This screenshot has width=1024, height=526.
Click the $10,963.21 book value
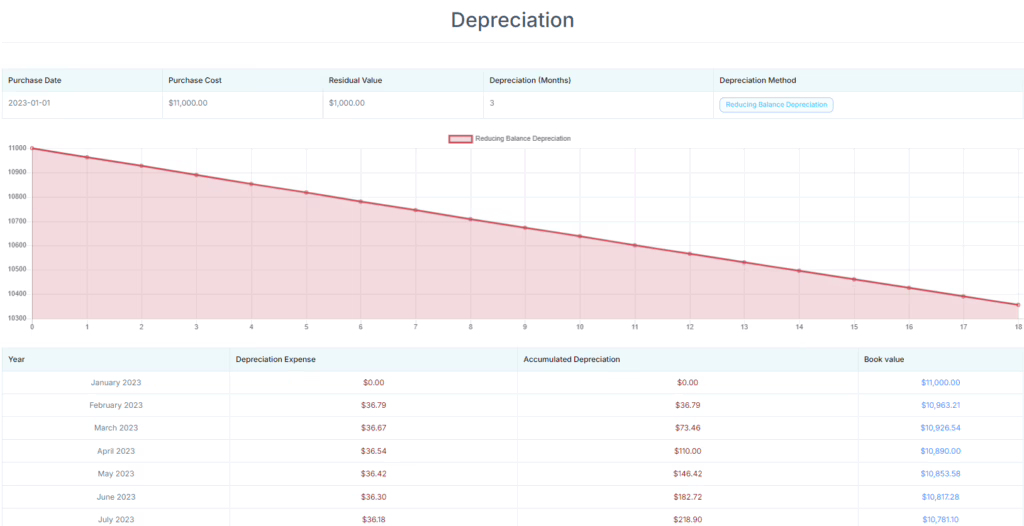[940, 405]
